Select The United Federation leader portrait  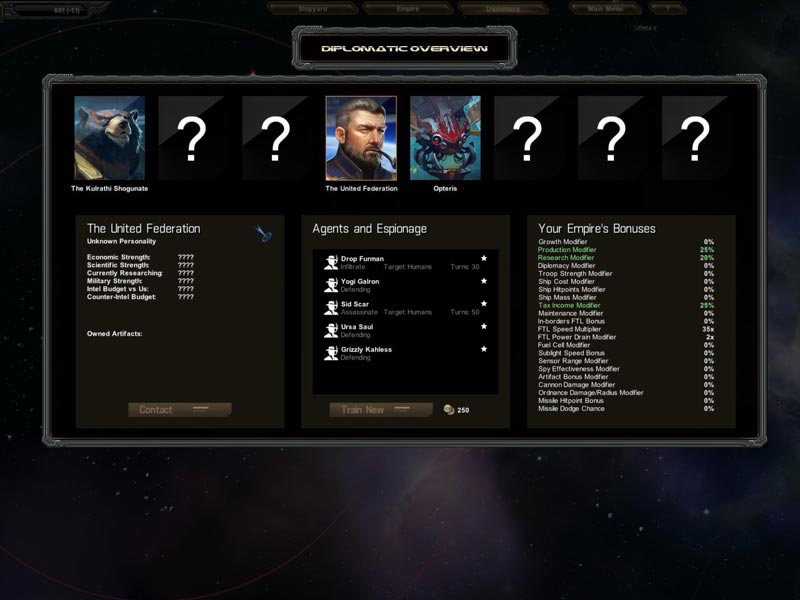pos(361,138)
